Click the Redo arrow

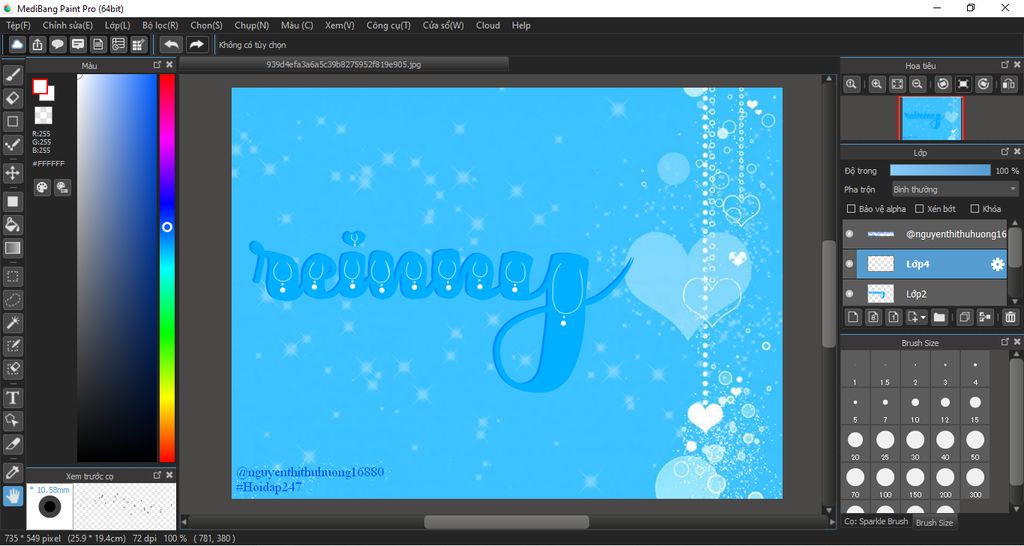click(196, 44)
